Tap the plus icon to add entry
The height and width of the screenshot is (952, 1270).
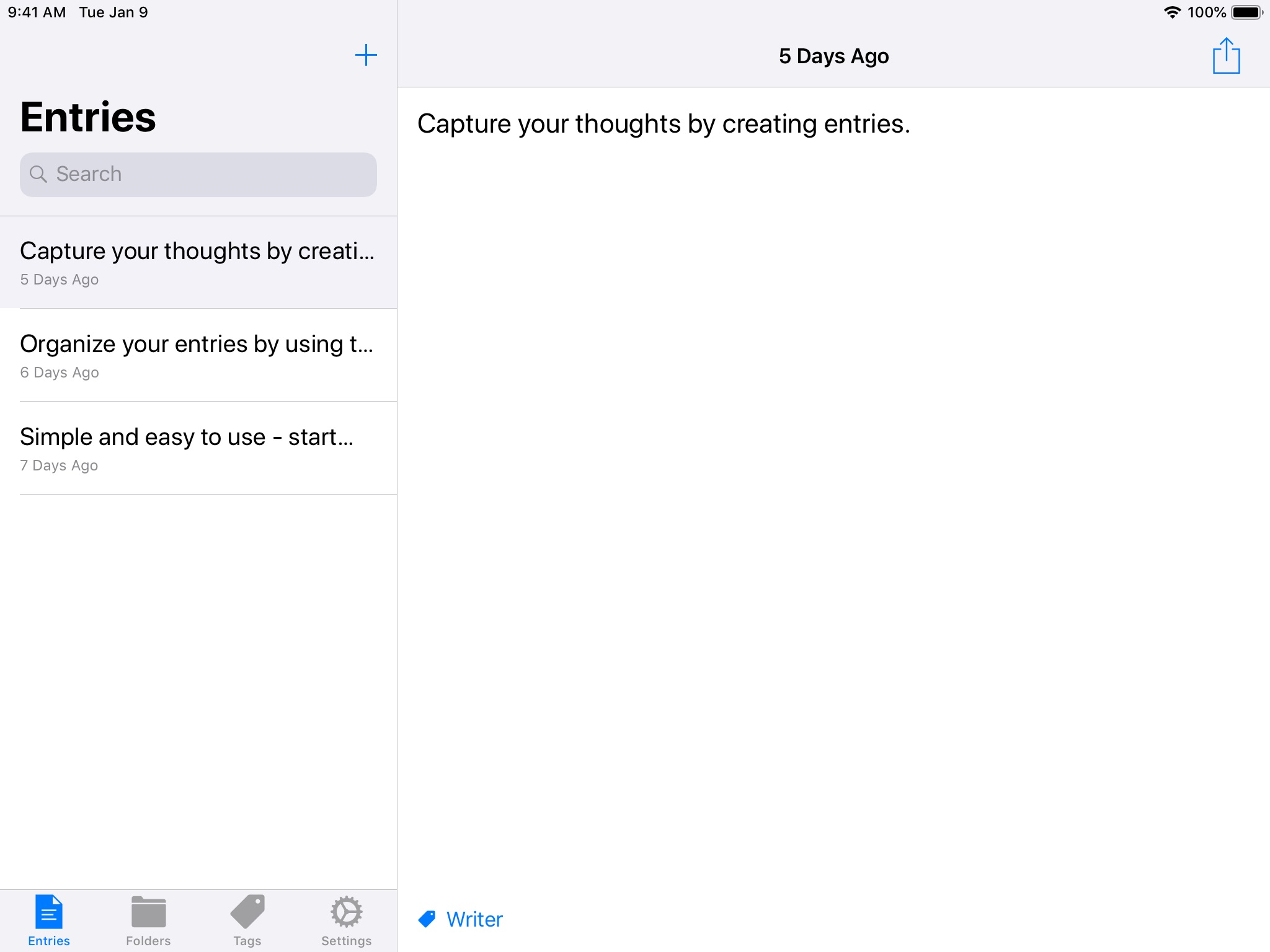366,55
